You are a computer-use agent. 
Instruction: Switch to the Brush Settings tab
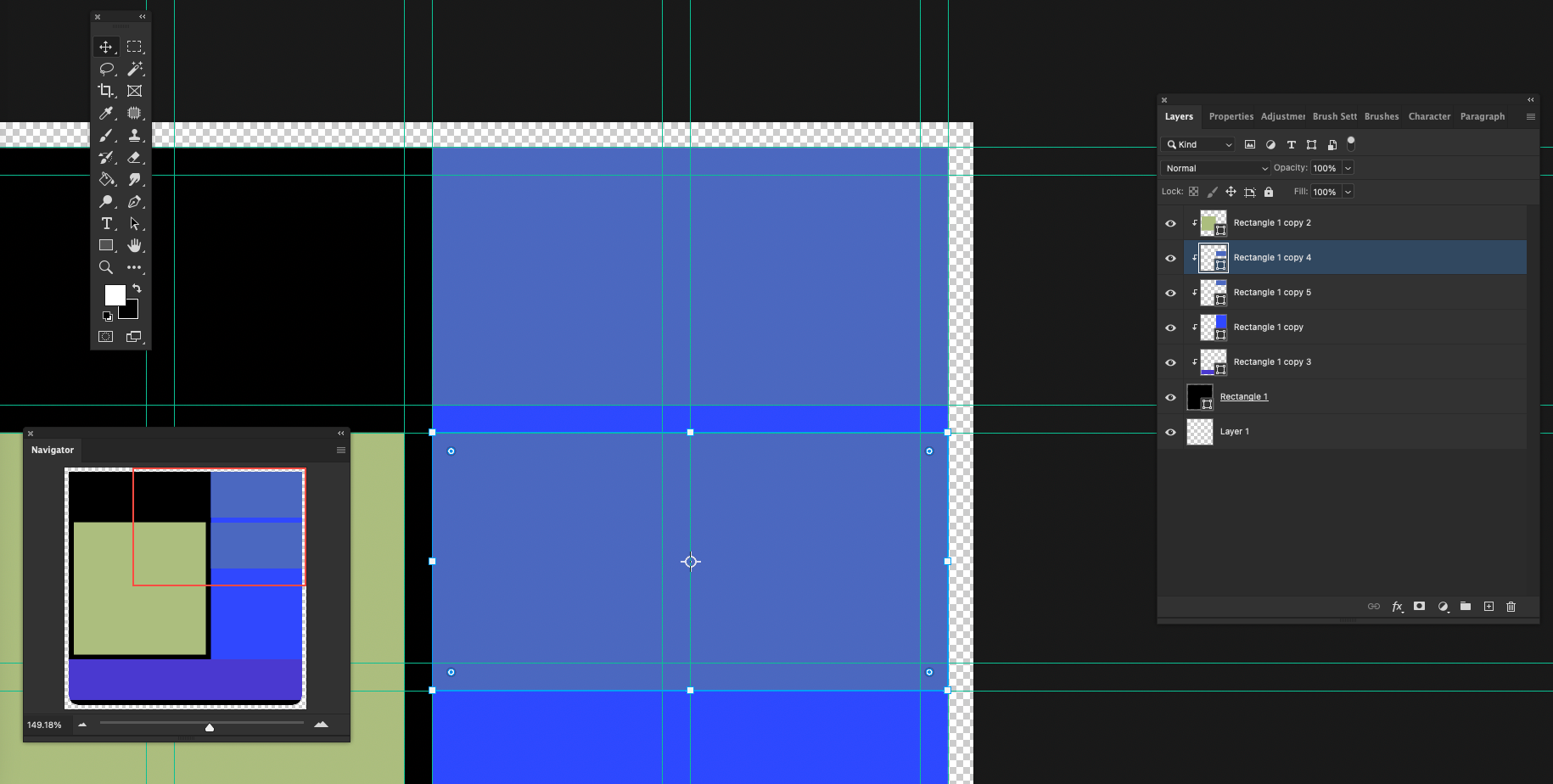pyautogui.click(x=1335, y=116)
